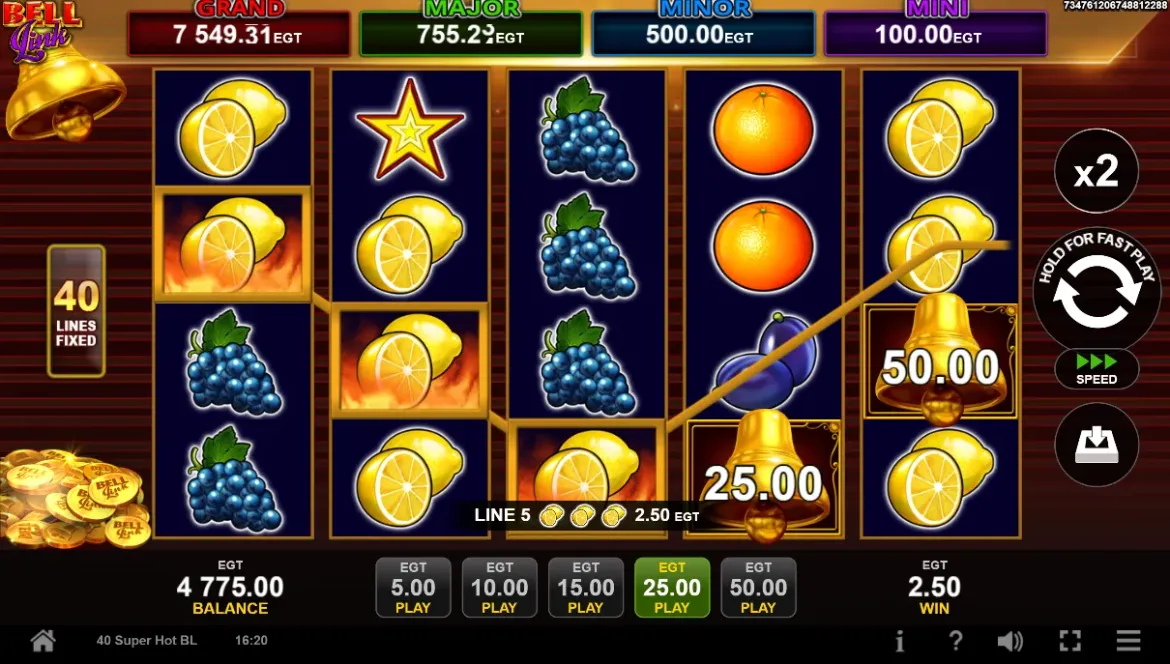1170x664 pixels.
Task: Click the 40 Lines Fixed panel
Action: pyautogui.click(x=76, y=310)
